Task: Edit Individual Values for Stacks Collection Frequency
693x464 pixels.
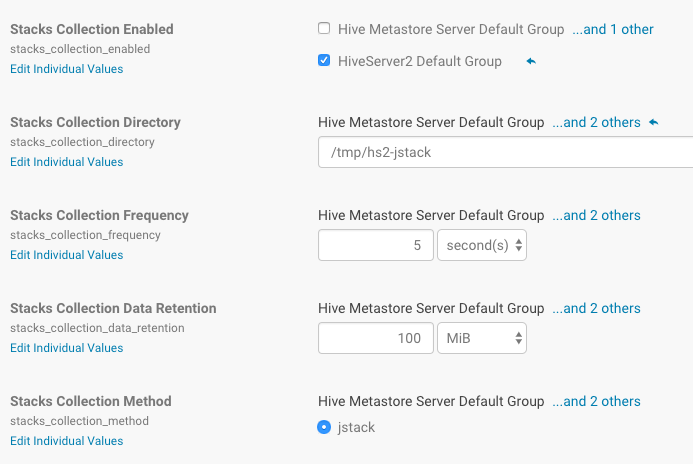Action: coord(66,255)
